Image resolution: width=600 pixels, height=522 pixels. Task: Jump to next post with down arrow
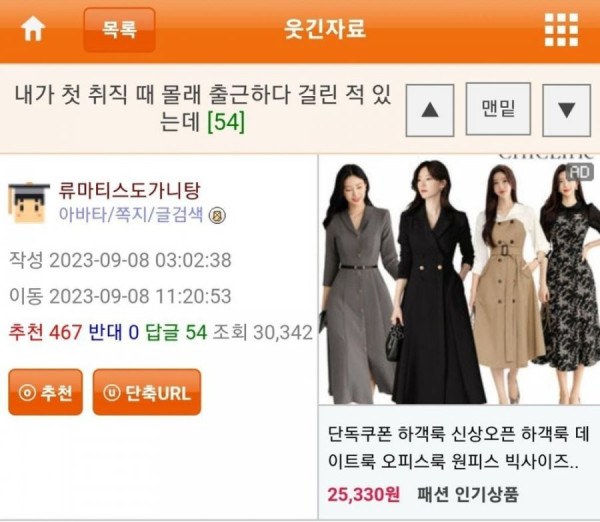tap(567, 110)
